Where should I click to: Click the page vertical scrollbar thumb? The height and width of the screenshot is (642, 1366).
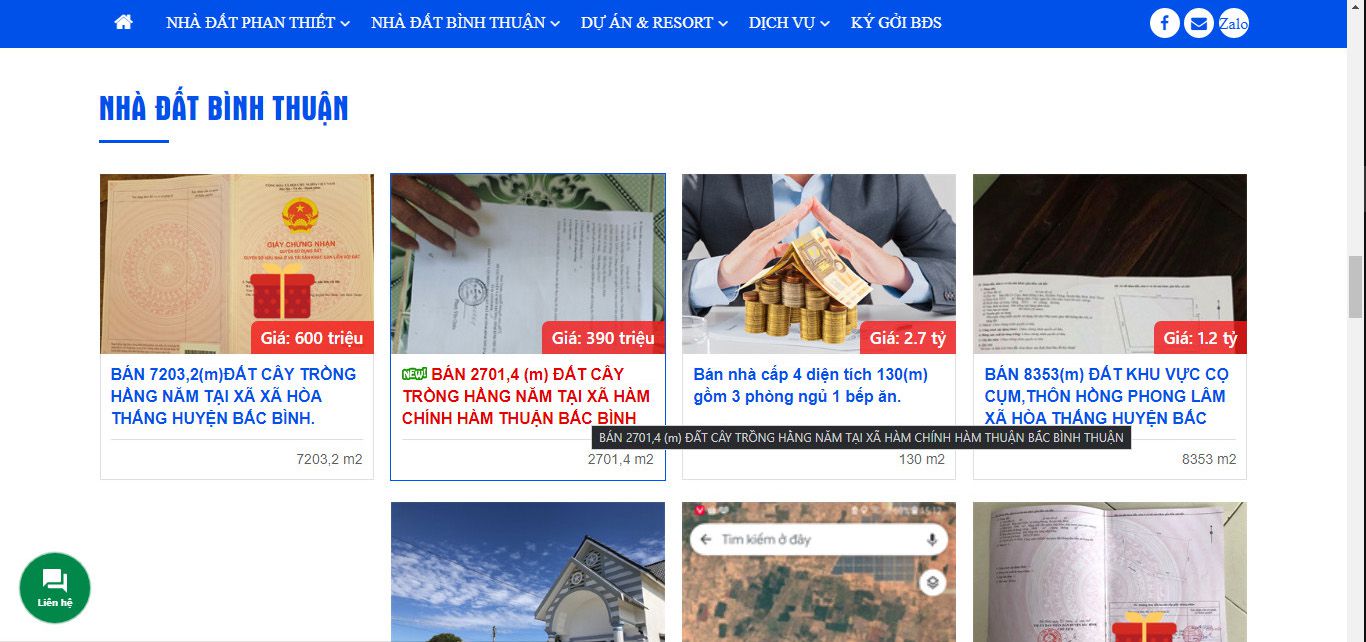(1355, 287)
